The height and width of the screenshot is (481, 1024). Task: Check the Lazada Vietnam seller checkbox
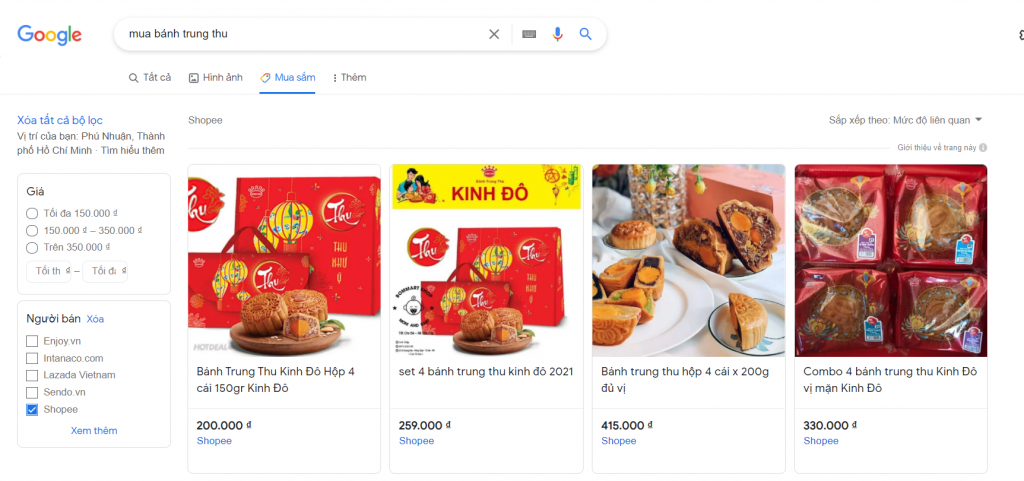pyautogui.click(x=31, y=375)
